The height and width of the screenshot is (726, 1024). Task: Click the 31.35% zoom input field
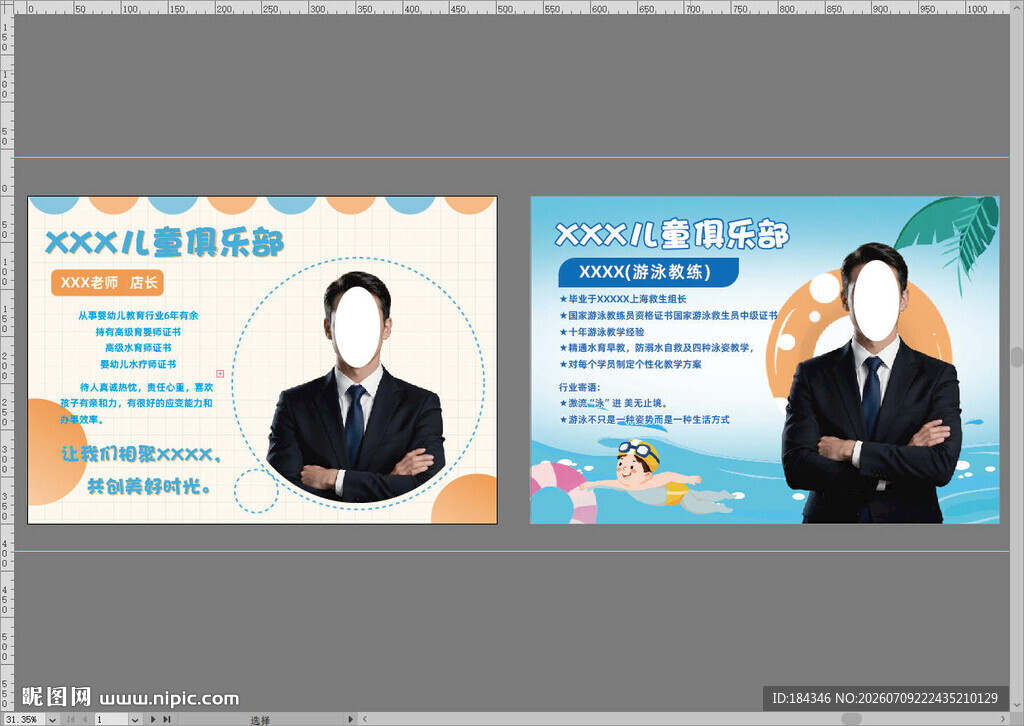point(24,719)
